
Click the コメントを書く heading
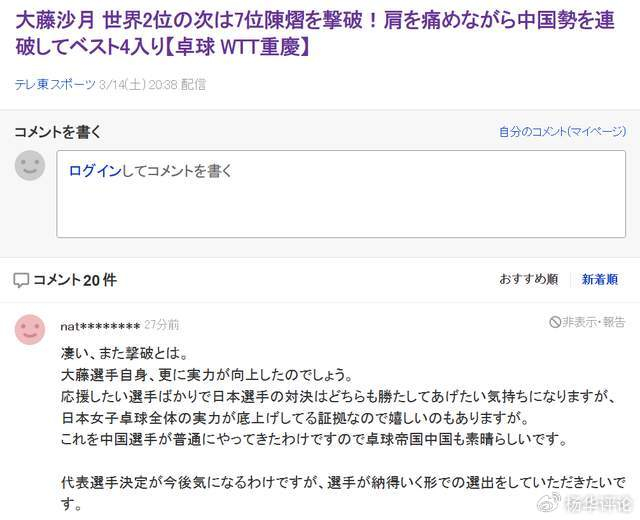point(58,132)
